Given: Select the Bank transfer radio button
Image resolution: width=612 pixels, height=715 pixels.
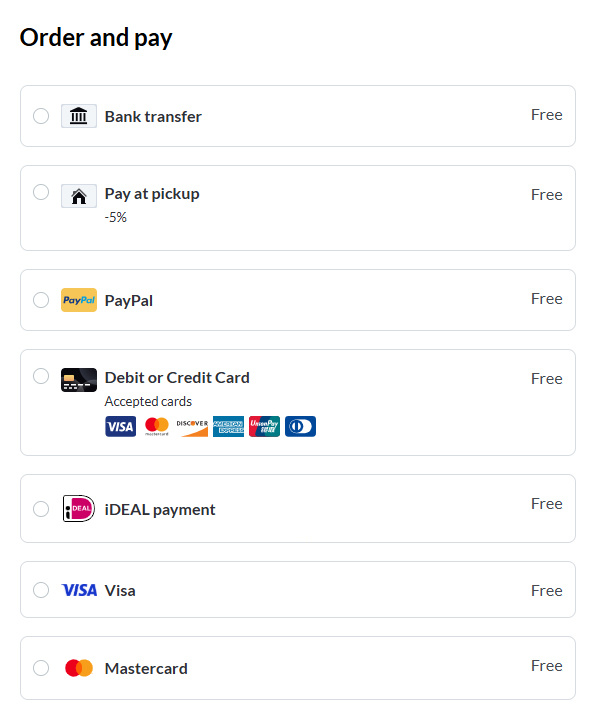Looking at the screenshot, I should tap(41, 116).
